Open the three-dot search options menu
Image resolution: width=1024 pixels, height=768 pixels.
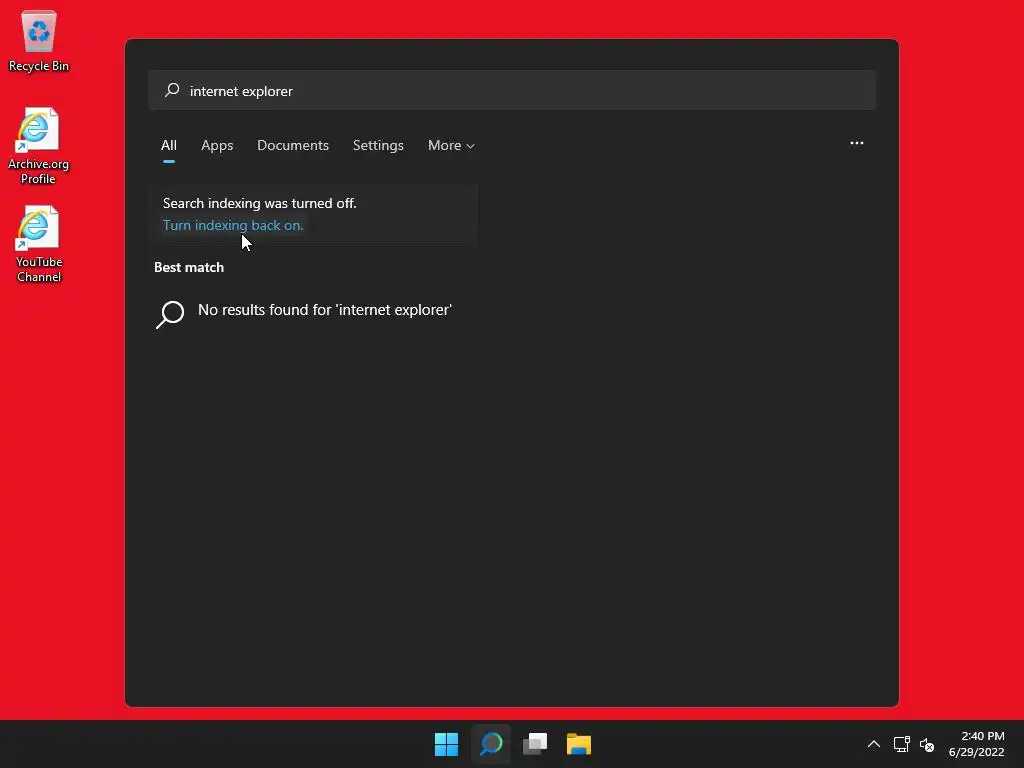pos(856,143)
